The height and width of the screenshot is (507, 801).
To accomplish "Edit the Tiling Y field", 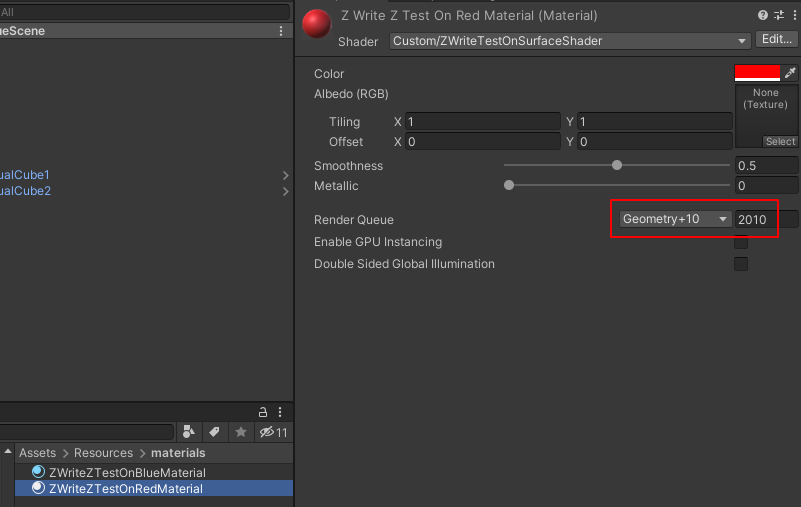I will click(654, 122).
